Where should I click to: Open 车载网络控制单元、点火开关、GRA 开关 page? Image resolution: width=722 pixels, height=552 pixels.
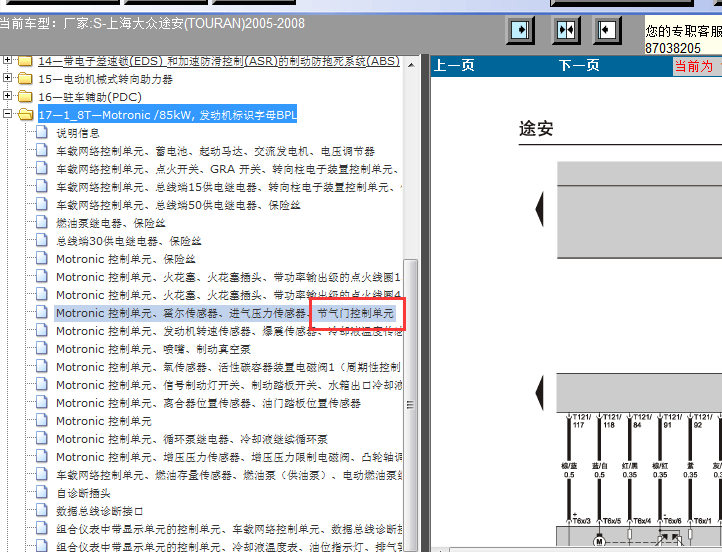tap(227, 169)
